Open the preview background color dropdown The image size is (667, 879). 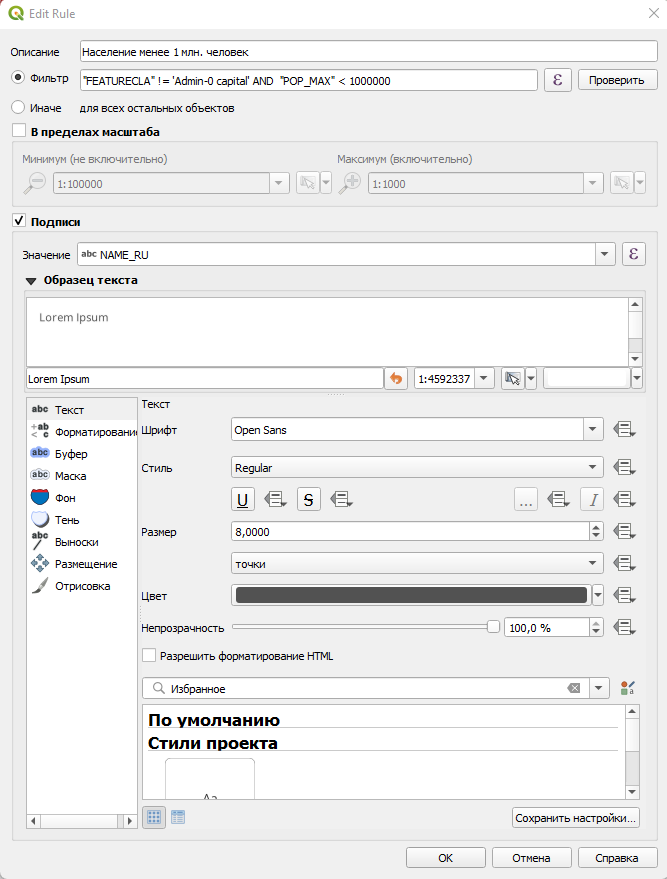point(637,378)
